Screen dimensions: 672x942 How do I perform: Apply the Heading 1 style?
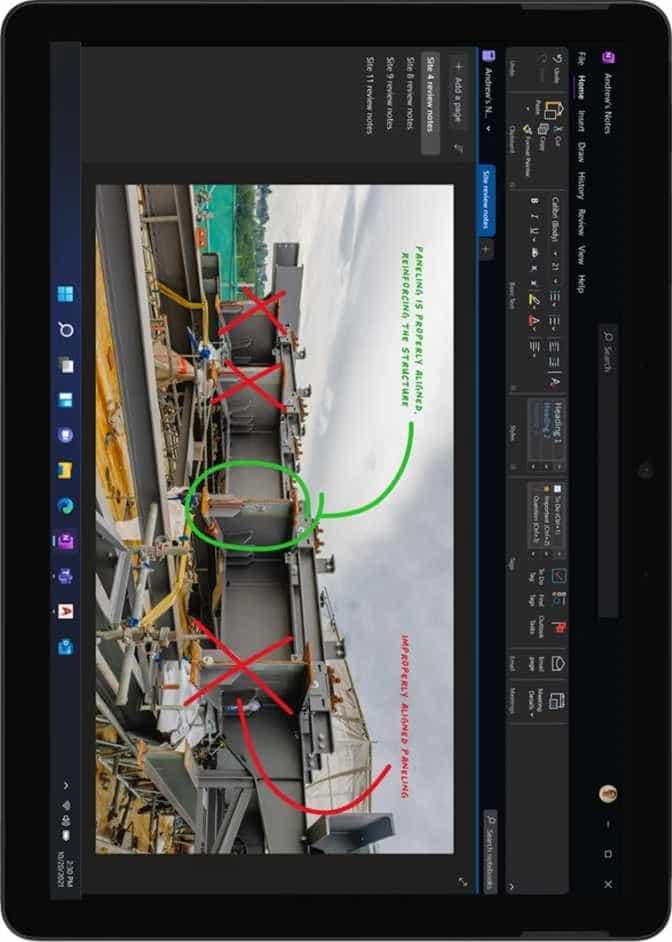tap(557, 423)
